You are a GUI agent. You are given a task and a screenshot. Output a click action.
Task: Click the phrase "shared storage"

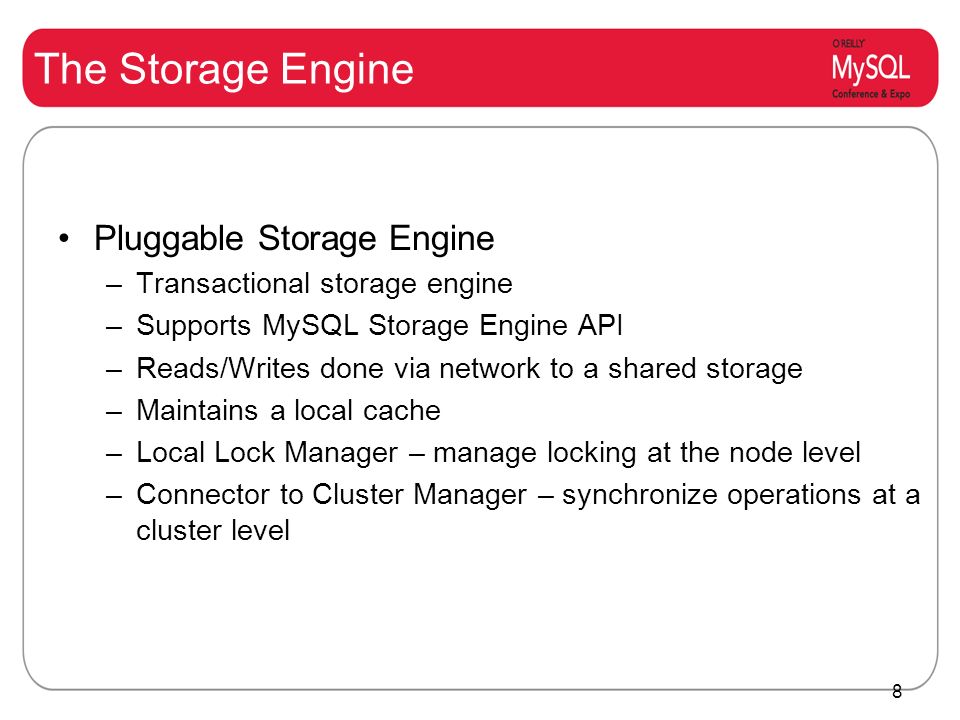[x=705, y=368]
